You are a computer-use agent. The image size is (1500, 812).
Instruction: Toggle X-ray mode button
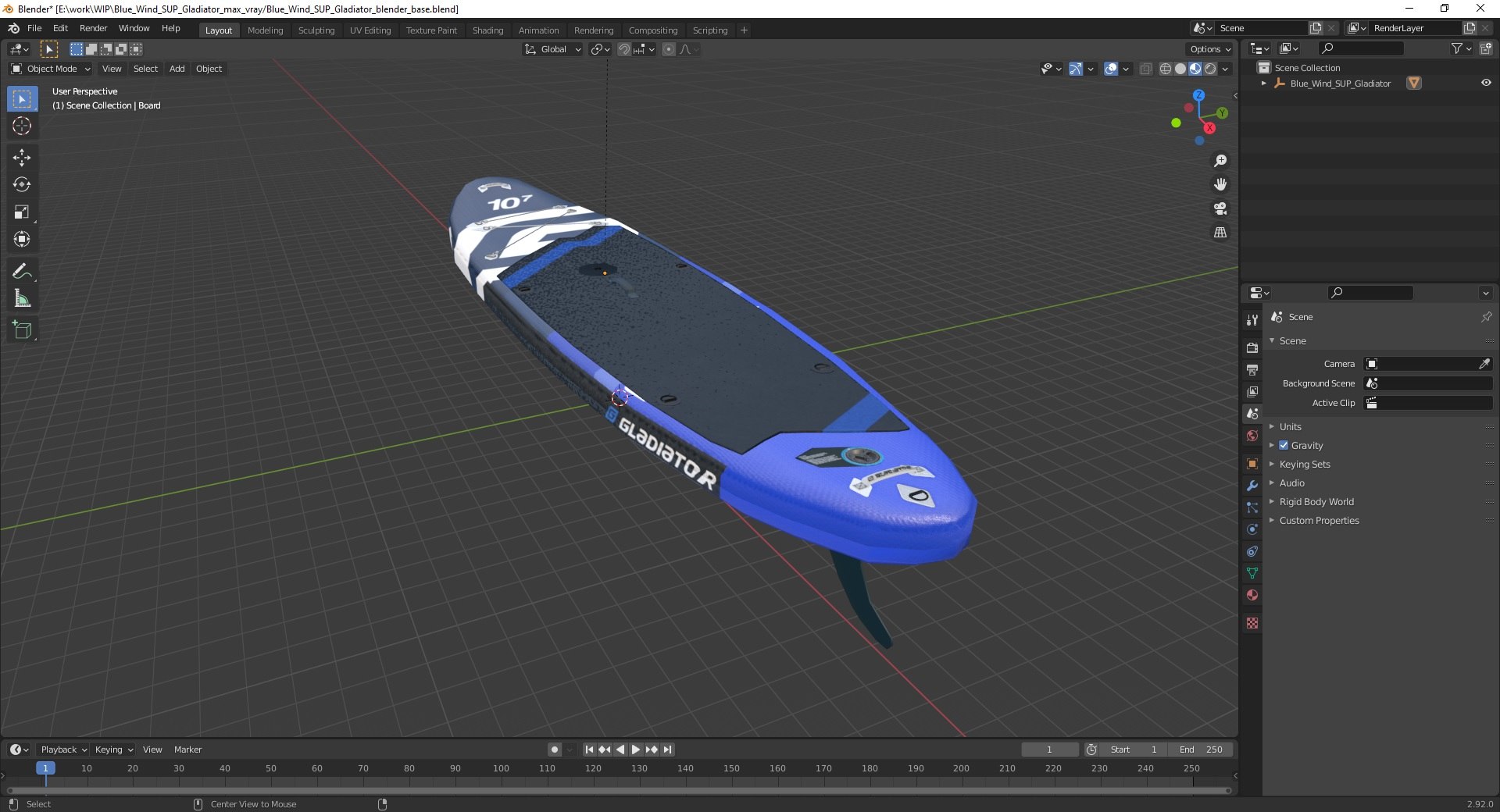[x=1146, y=69]
